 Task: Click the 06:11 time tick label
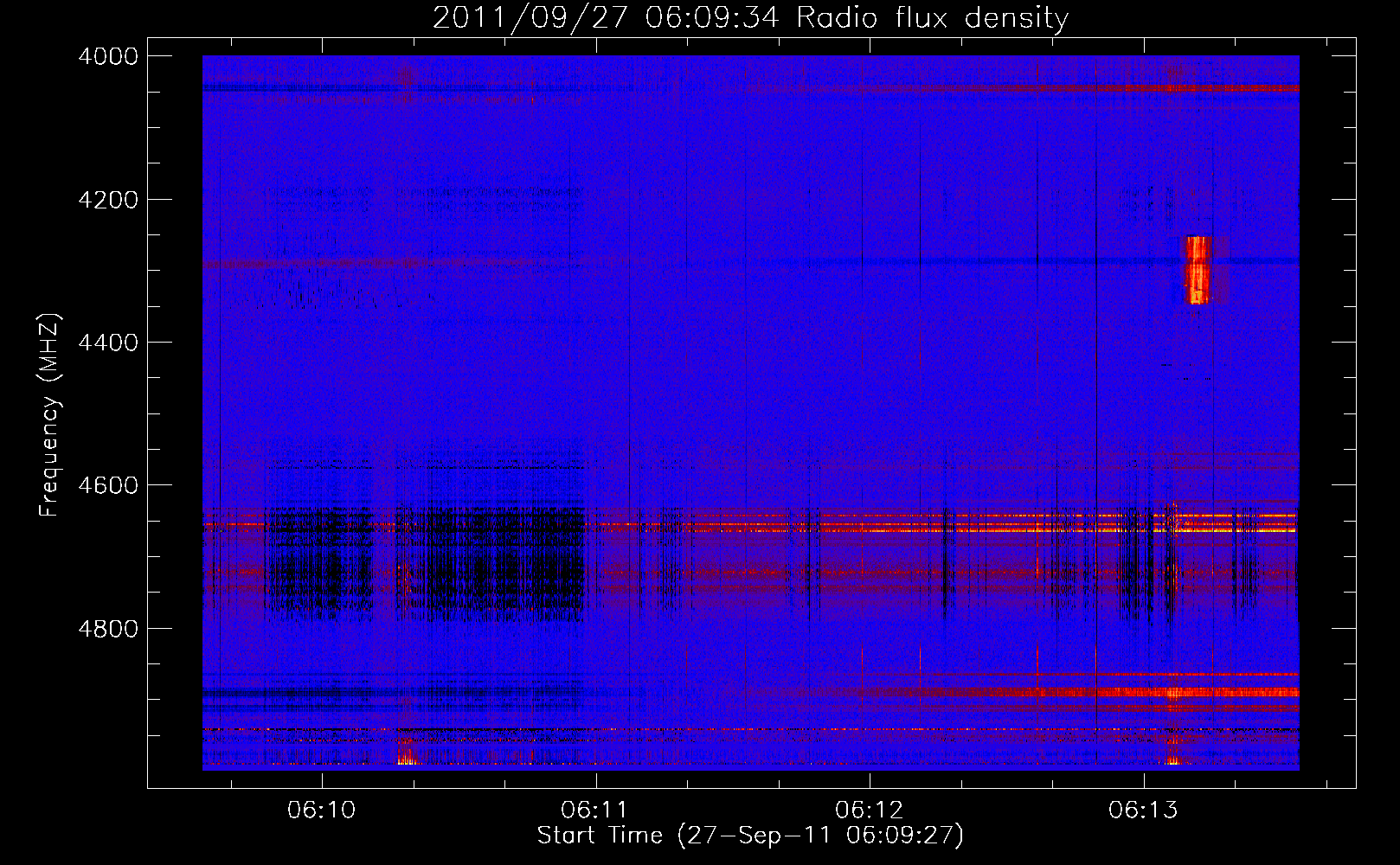click(x=595, y=810)
